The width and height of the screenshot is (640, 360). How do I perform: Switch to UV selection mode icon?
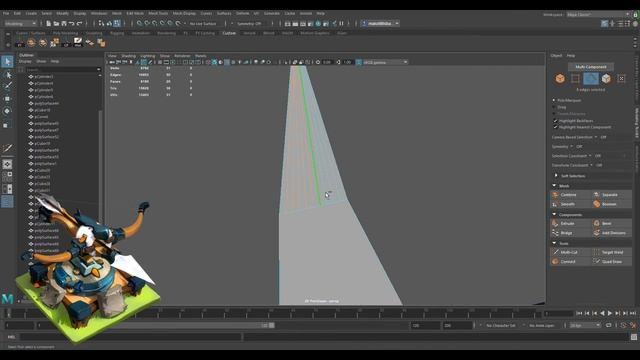click(x=621, y=78)
